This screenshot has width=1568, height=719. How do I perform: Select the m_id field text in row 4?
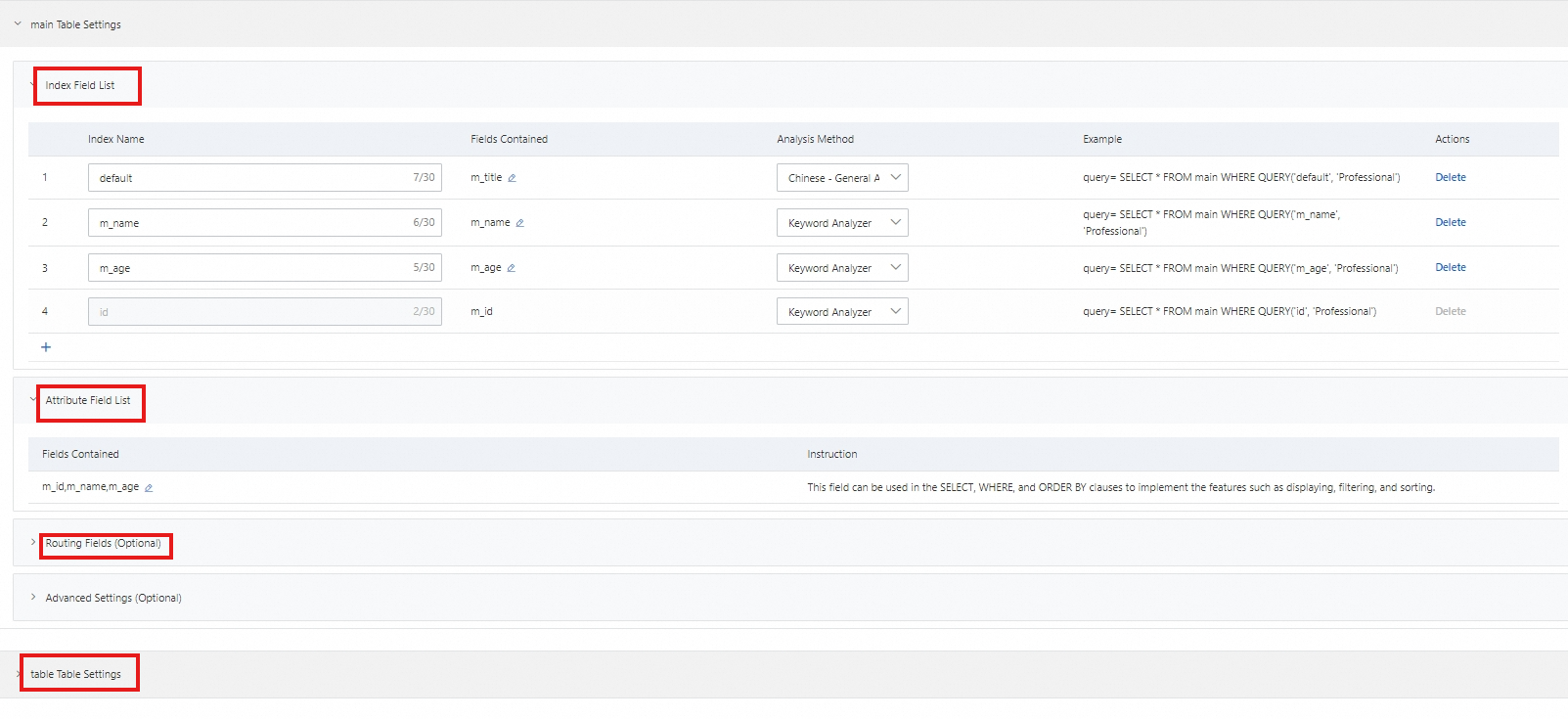pyautogui.click(x=481, y=311)
